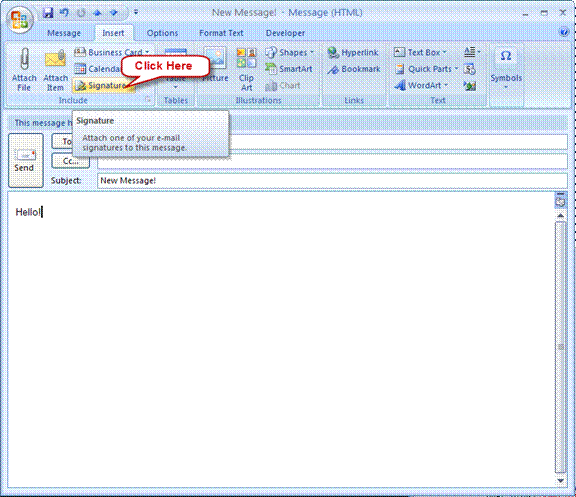Image resolution: width=576 pixels, height=497 pixels.
Task: Open the Signature dropdown
Action: pyautogui.click(x=103, y=86)
